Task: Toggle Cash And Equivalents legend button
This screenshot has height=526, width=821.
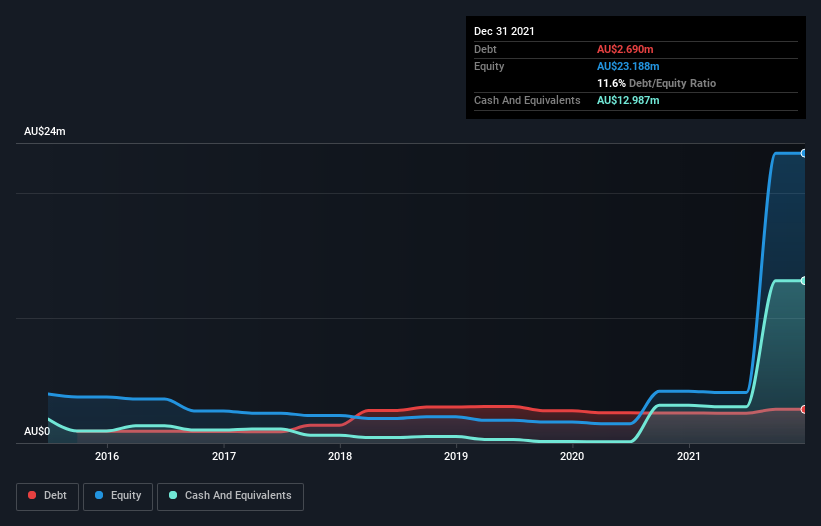Action: tap(230, 496)
